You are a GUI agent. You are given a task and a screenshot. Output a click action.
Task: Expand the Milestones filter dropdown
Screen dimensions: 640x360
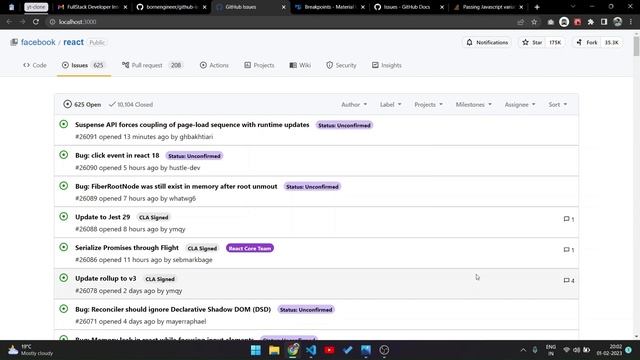473,104
